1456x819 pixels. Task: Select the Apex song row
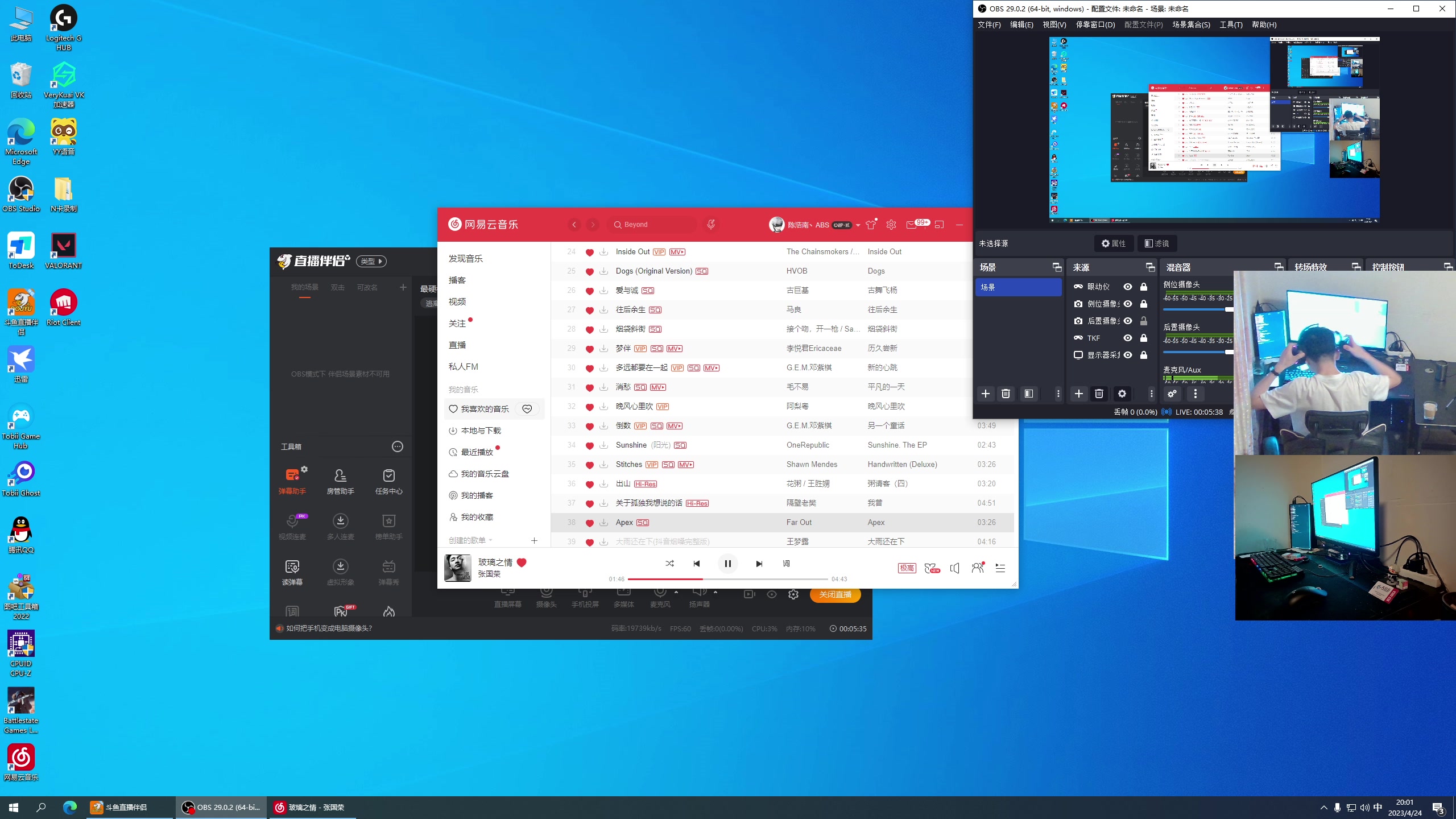[x=782, y=523]
